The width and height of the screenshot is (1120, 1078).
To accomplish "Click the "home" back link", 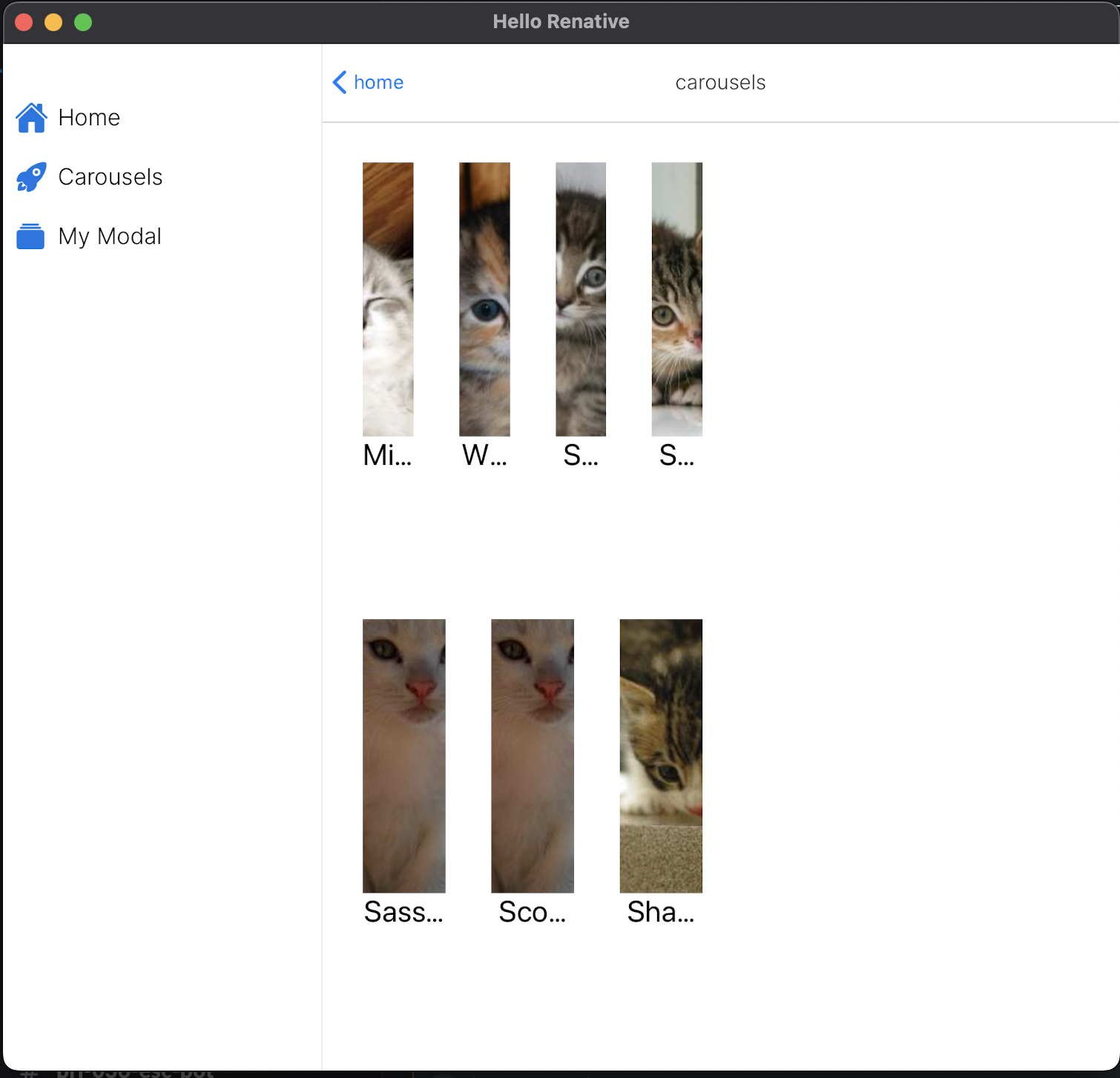I will (x=378, y=82).
